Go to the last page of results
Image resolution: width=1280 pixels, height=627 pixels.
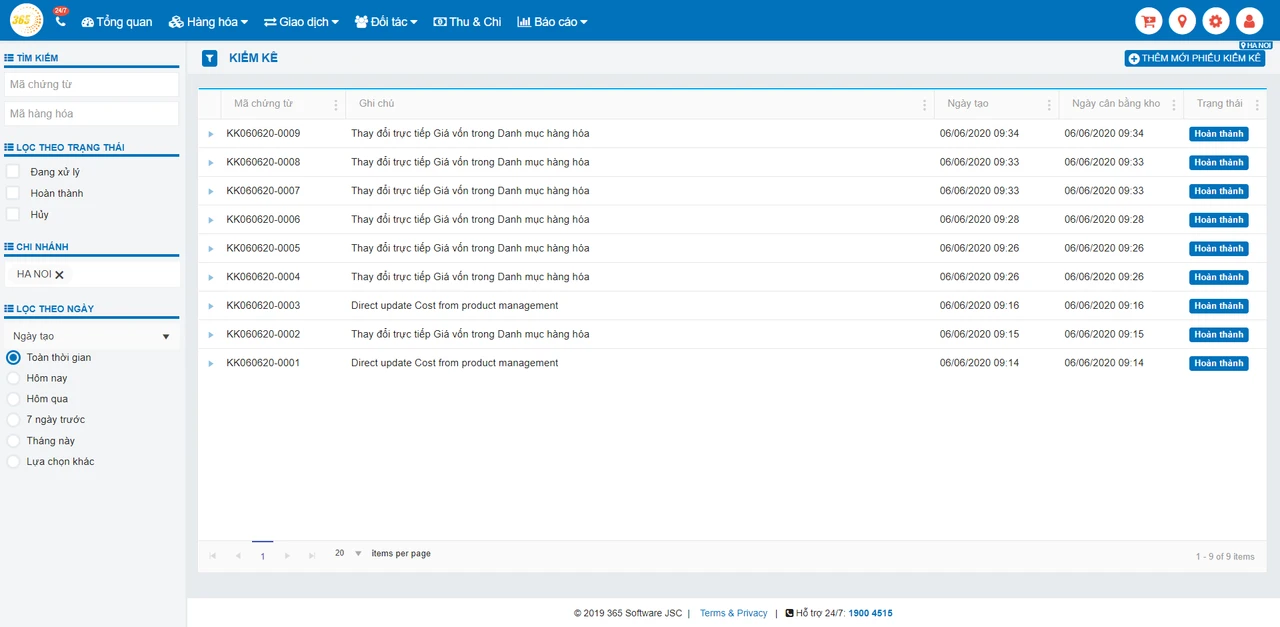coord(313,555)
